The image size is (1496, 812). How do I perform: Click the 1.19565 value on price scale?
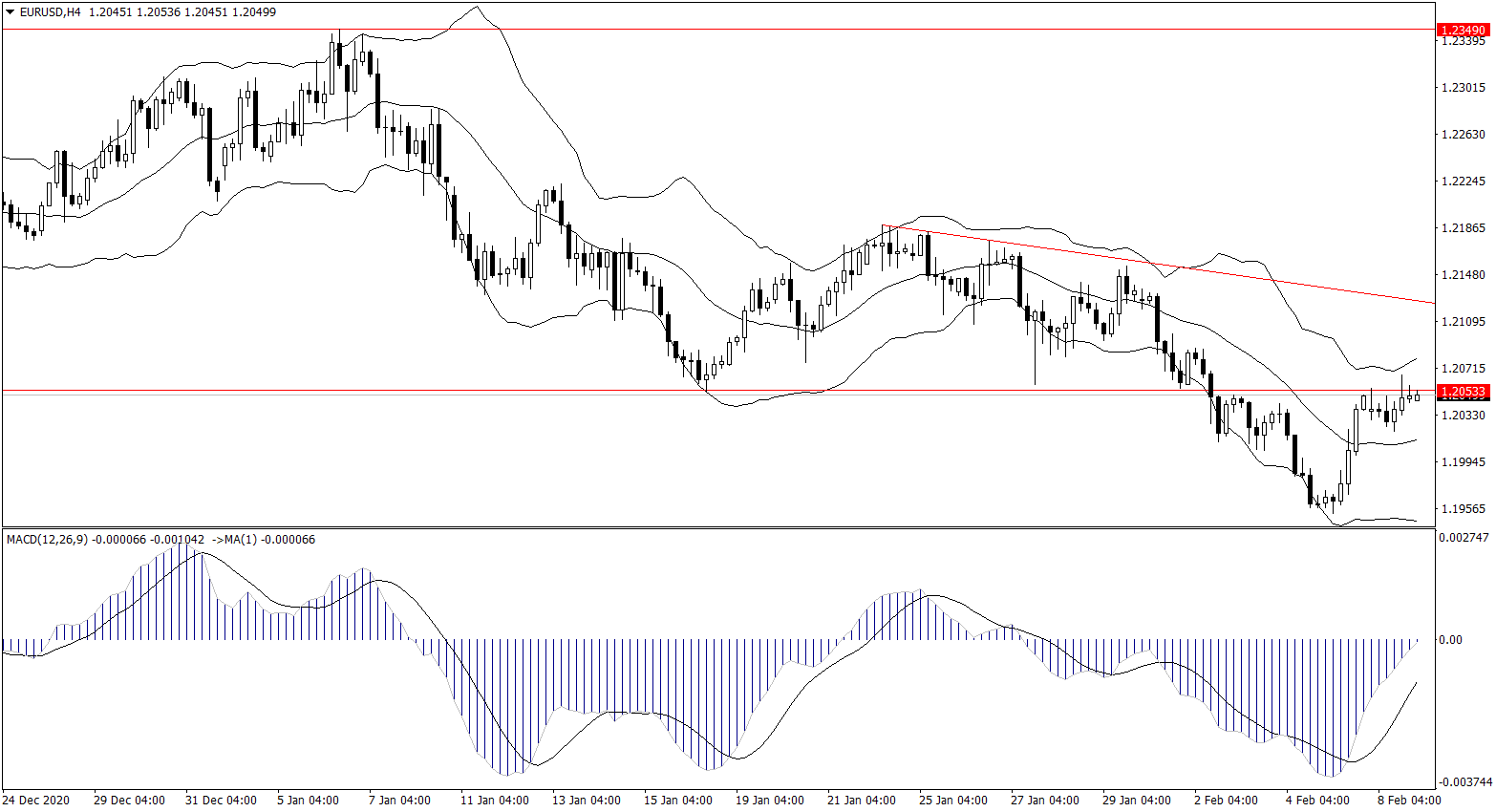1463,509
